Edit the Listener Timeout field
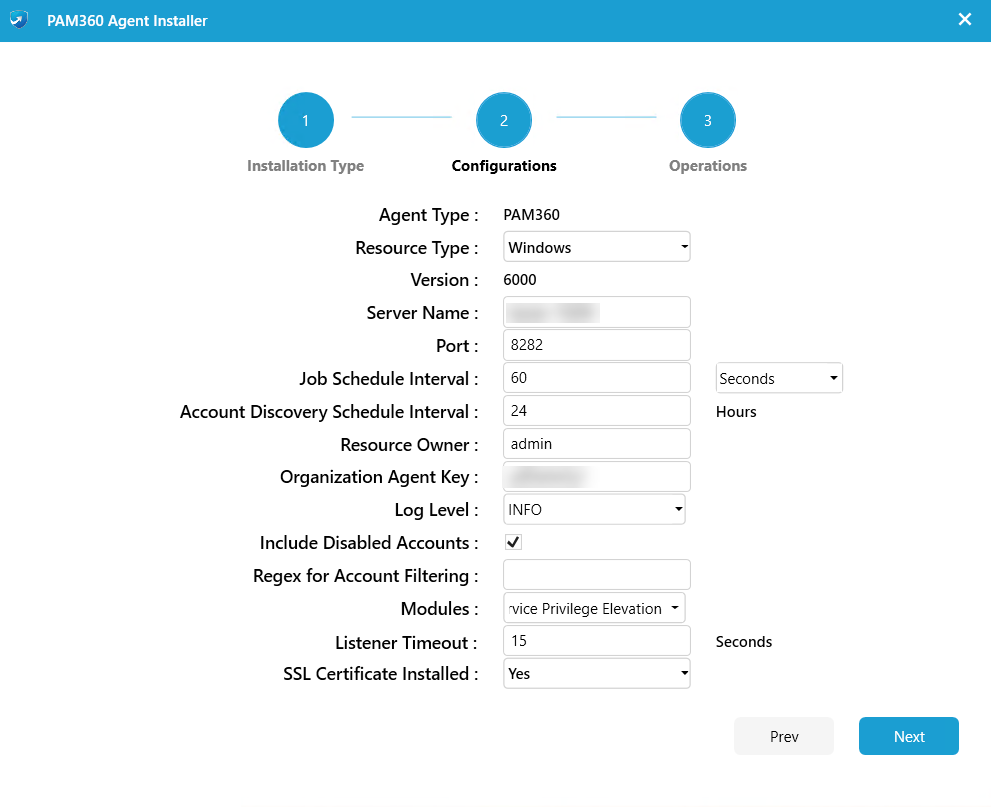The height and width of the screenshot is (807, 991). coord(597,641)
